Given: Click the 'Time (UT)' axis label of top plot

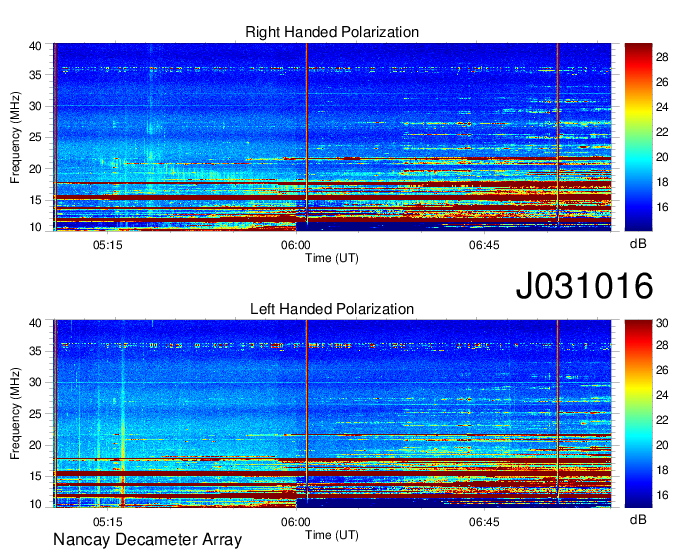Looking at the screenshot, I should [332, 258].
